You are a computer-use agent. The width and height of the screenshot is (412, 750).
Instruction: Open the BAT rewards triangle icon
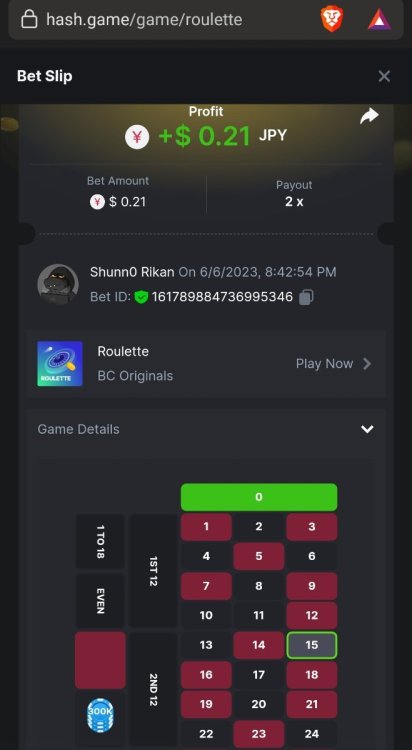tap(379, 20)
